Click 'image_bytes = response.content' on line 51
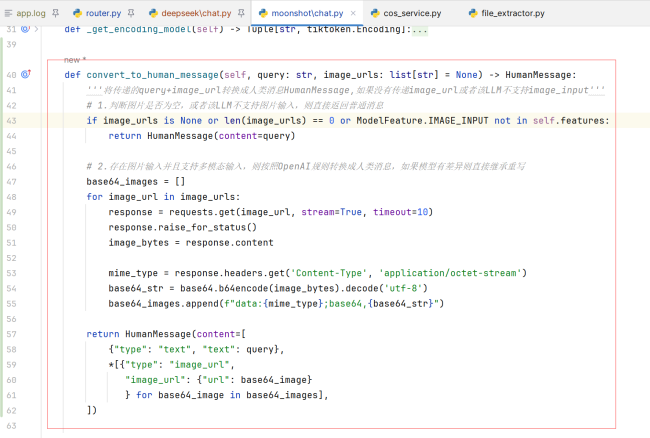 [x=191, y=242]
